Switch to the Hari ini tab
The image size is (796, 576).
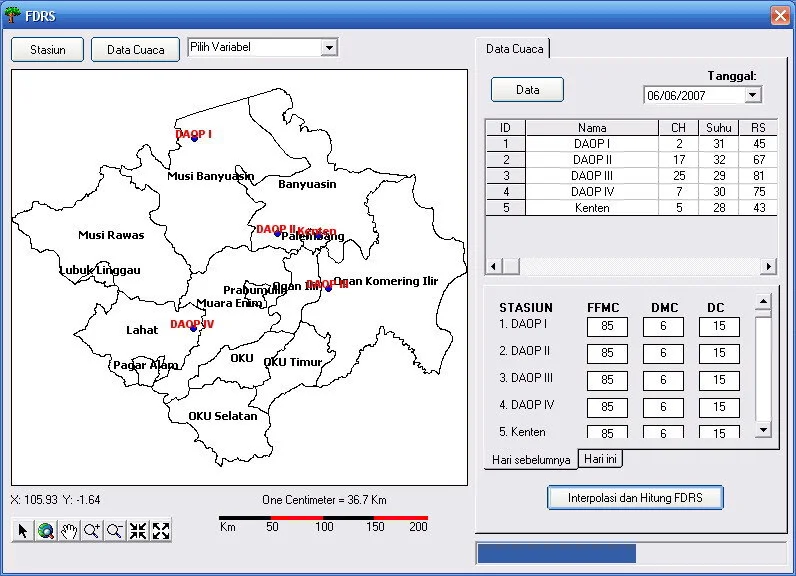tap(601, 459)
